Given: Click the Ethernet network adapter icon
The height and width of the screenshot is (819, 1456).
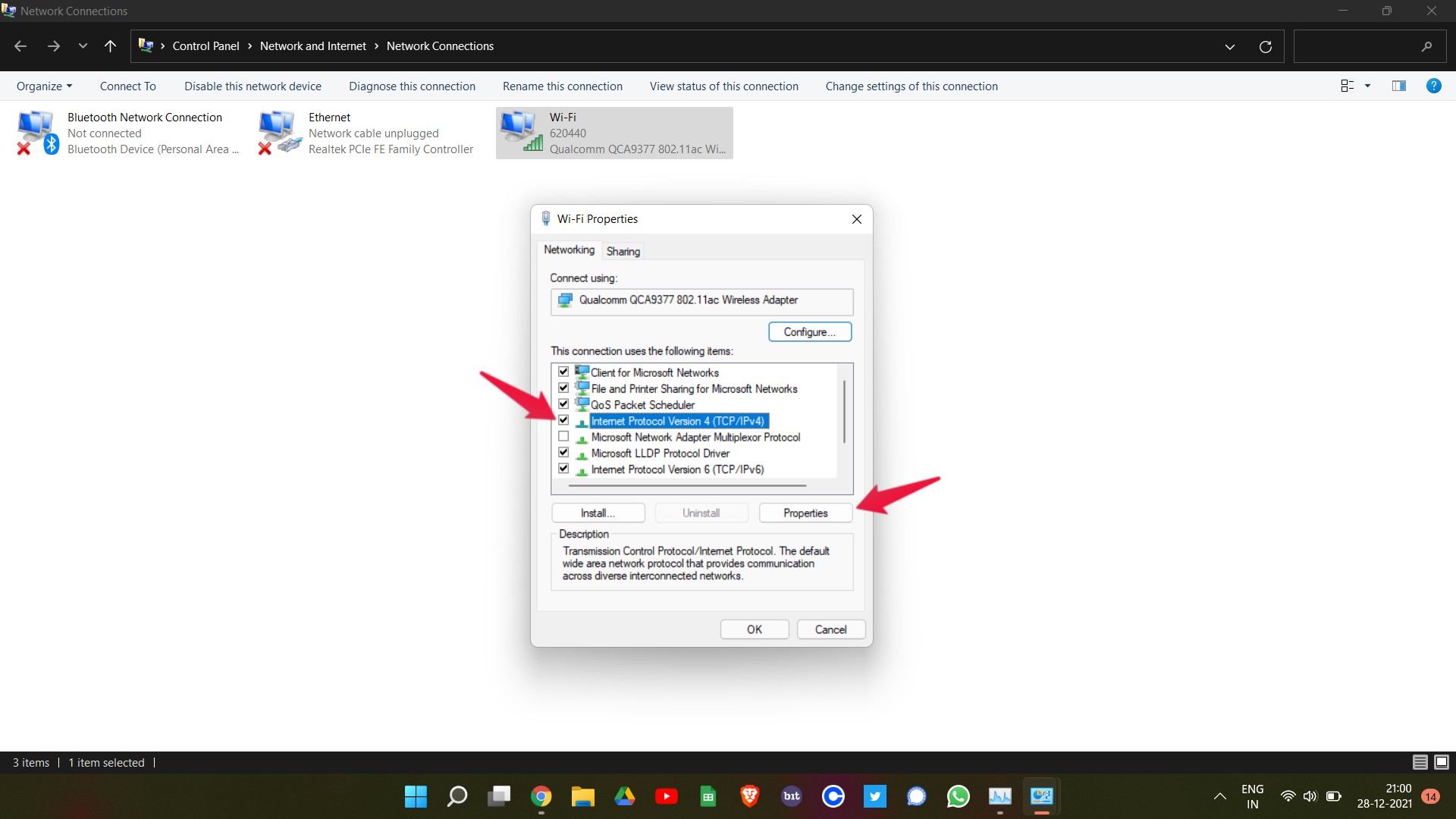Looking at the screenshot, I should (x=278, y=130).
